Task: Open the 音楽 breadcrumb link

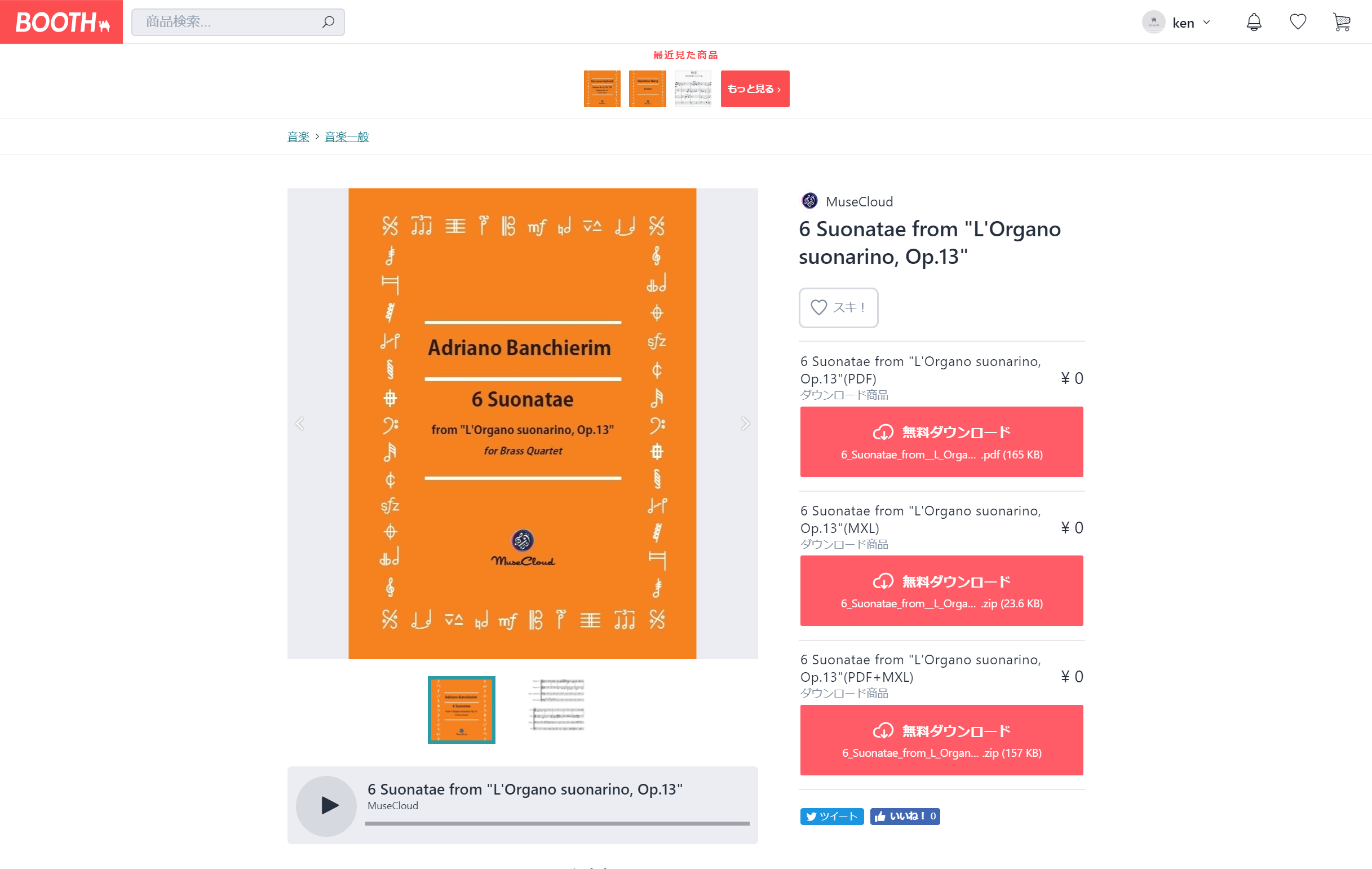Action: coord(298,137)
